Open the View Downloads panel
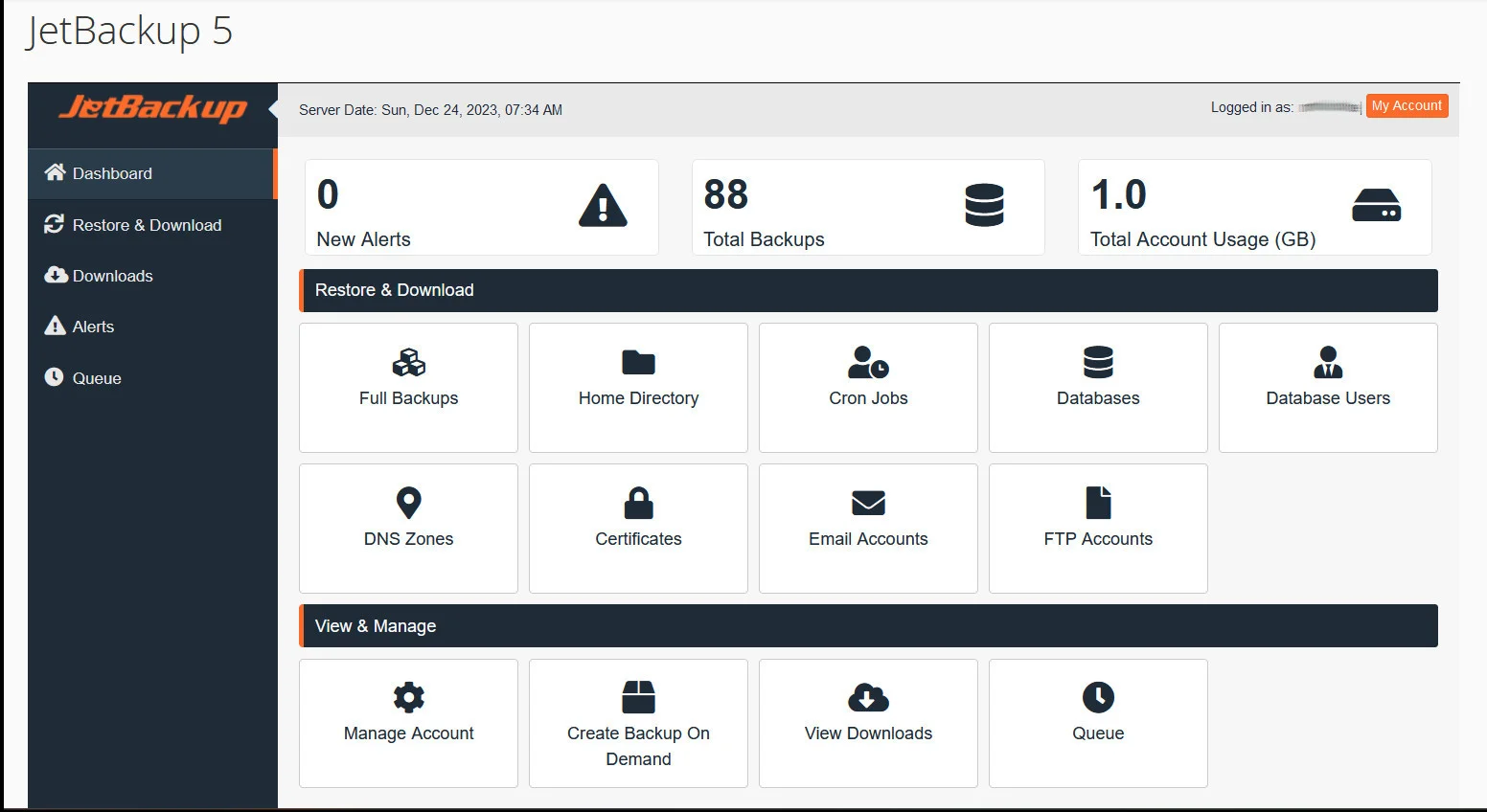This screenshot has height=812, width=1487. pos(868,723)
